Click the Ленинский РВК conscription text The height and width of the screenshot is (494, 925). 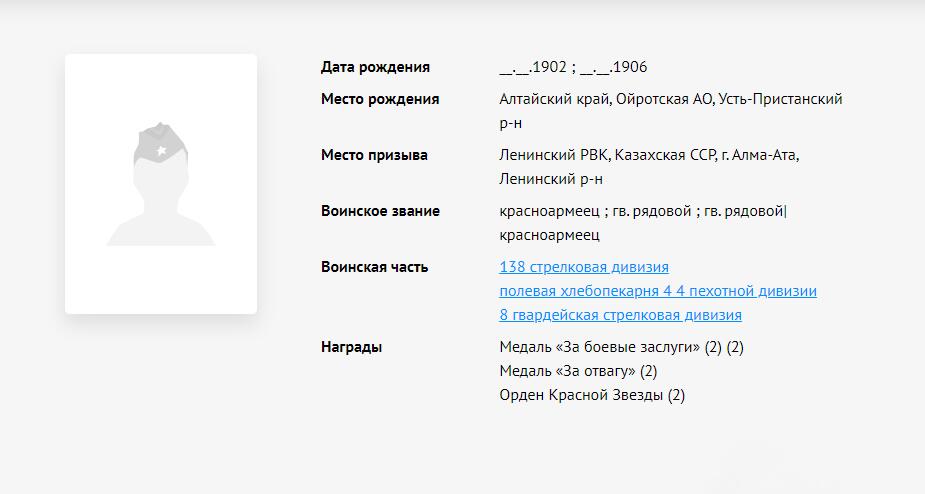click(553, 155)
